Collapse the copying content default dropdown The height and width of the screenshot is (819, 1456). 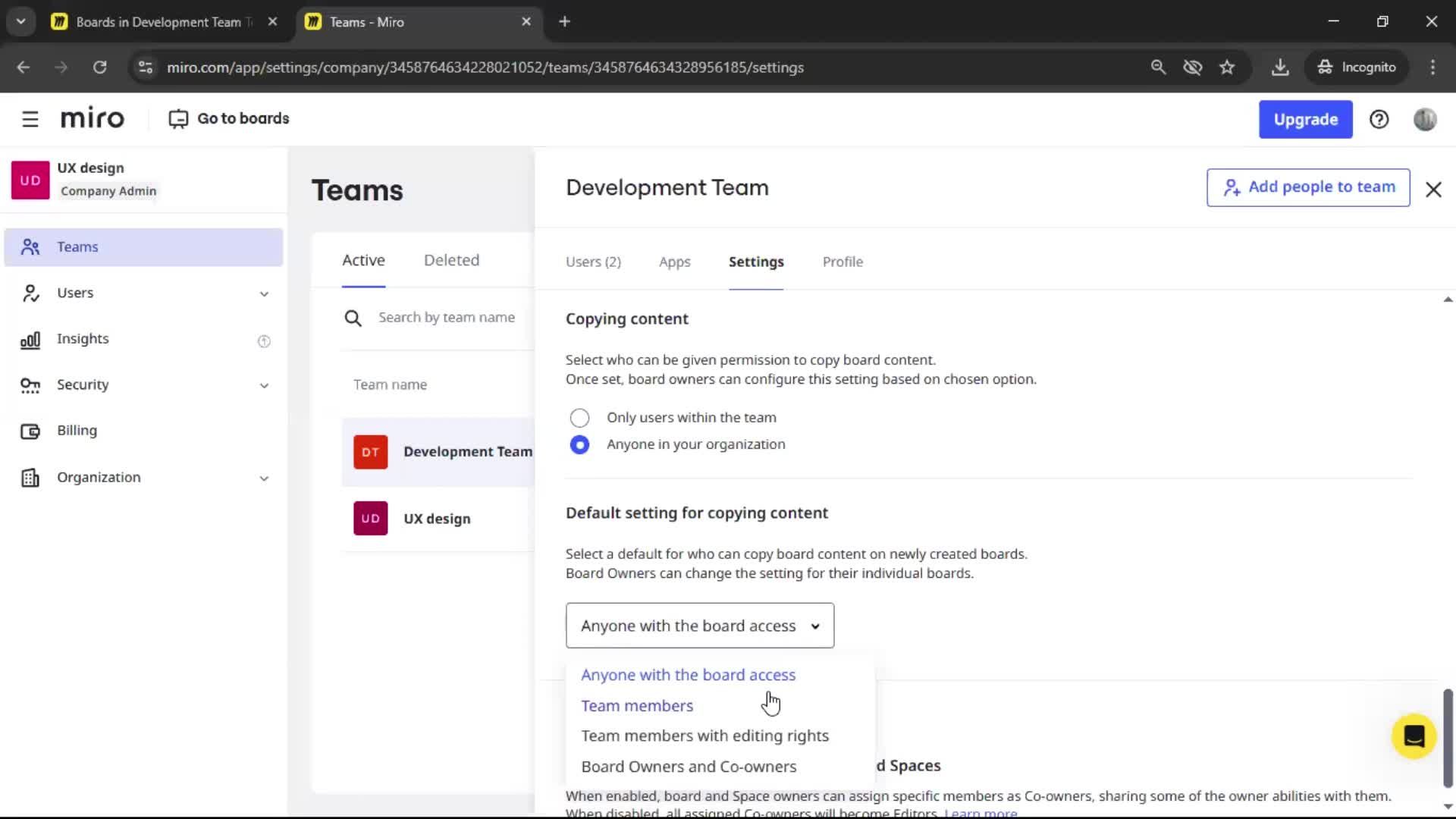(x=699, y=626)
